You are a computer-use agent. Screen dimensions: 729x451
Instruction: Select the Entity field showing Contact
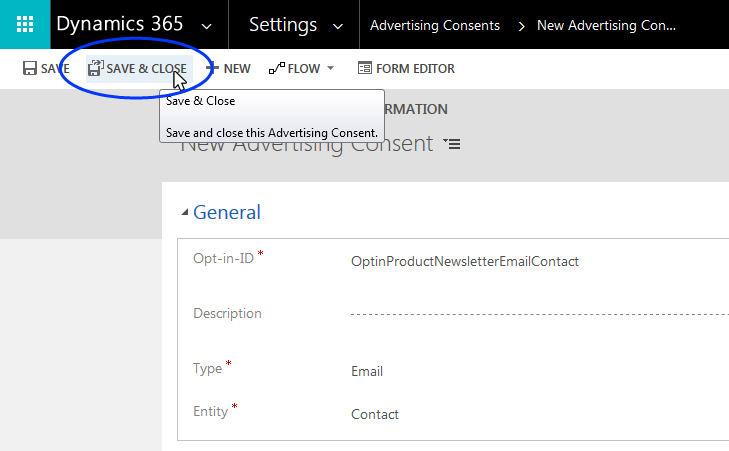(x=374, y=414)
